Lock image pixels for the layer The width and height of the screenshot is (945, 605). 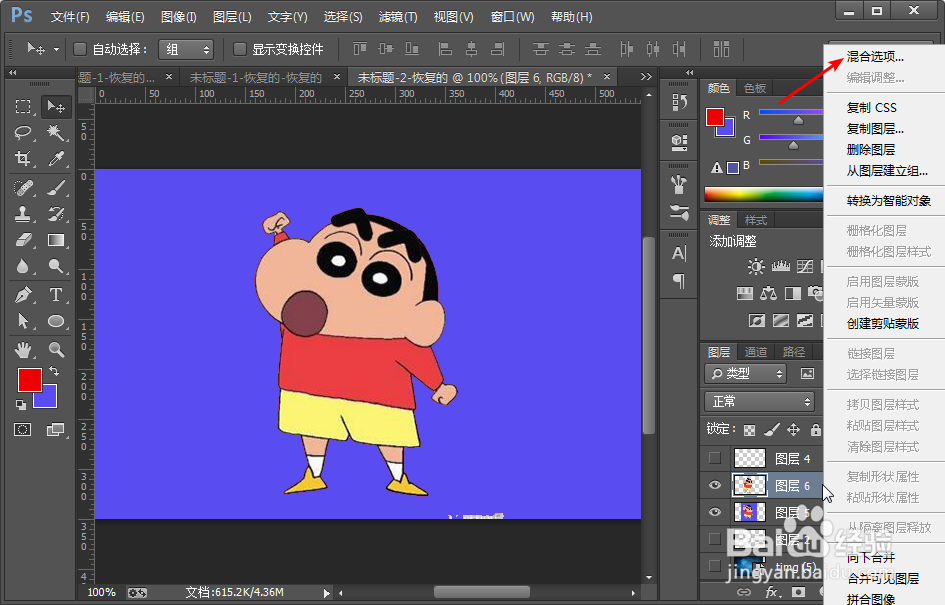772,430
